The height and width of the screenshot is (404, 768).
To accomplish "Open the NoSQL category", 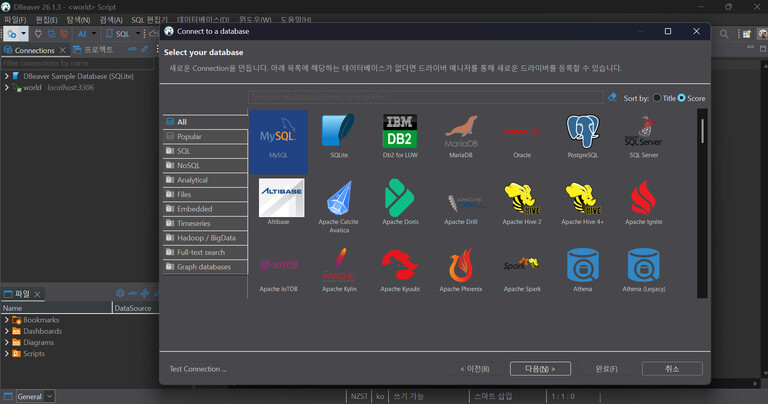I will click(205, 165).
